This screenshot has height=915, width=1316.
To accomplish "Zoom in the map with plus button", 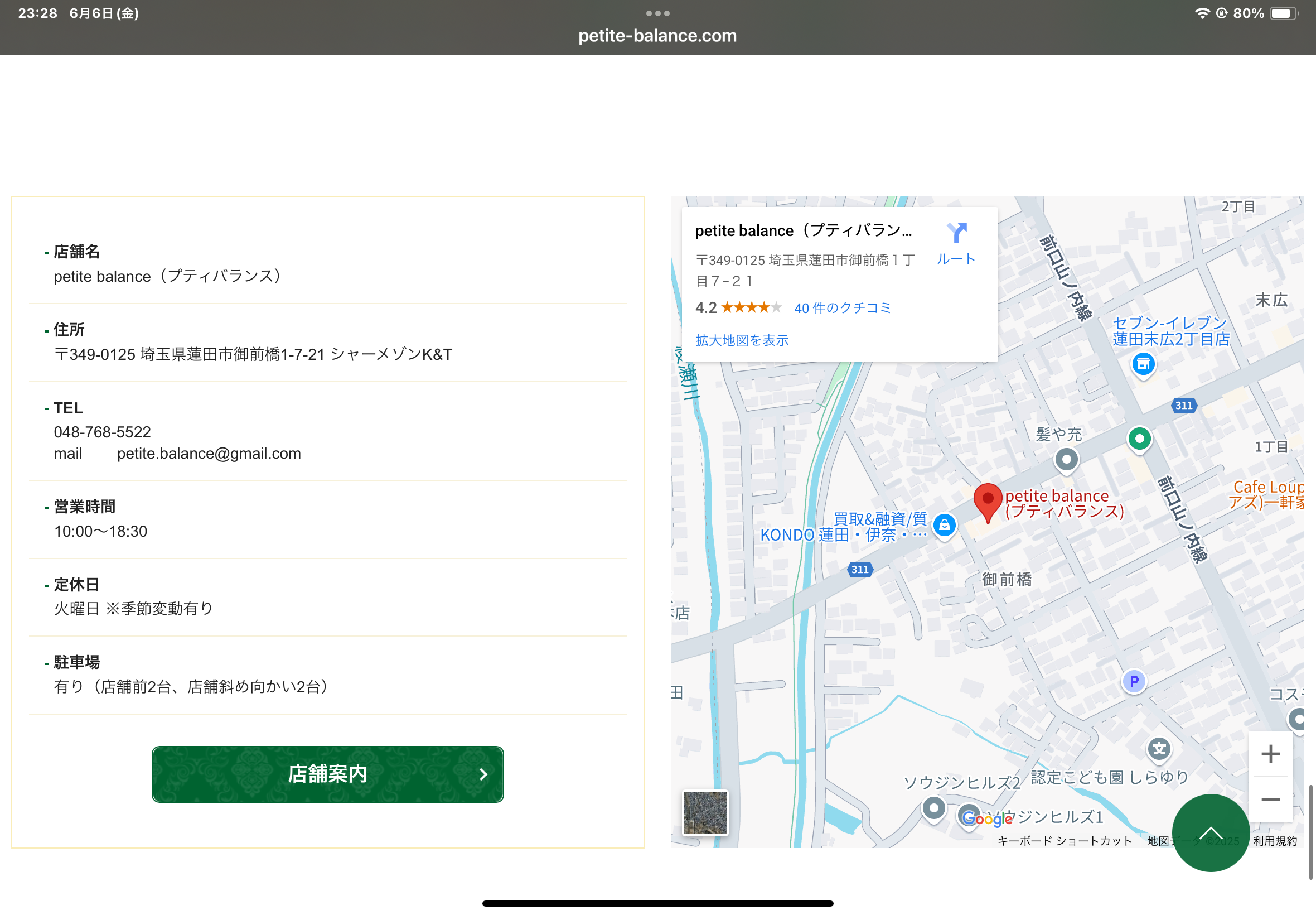I will 1270,754.
